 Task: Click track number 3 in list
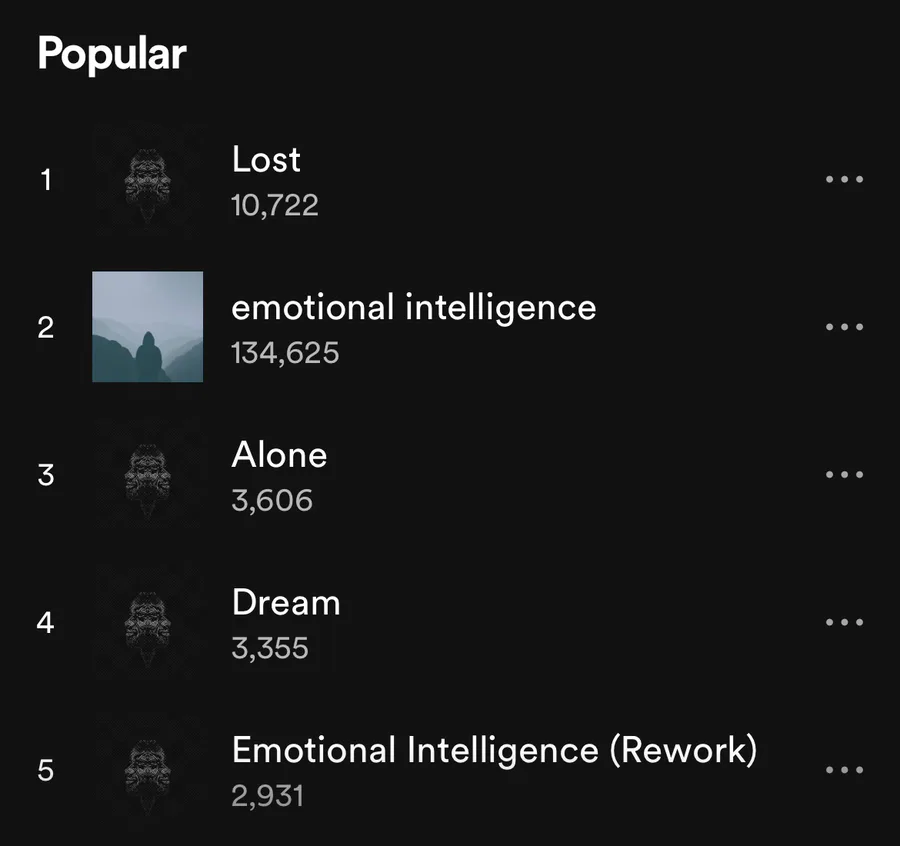(45, 474)
